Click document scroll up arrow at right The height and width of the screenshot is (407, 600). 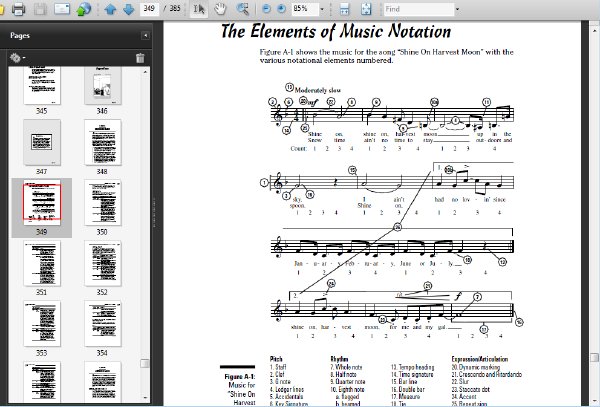coord(594,30)
